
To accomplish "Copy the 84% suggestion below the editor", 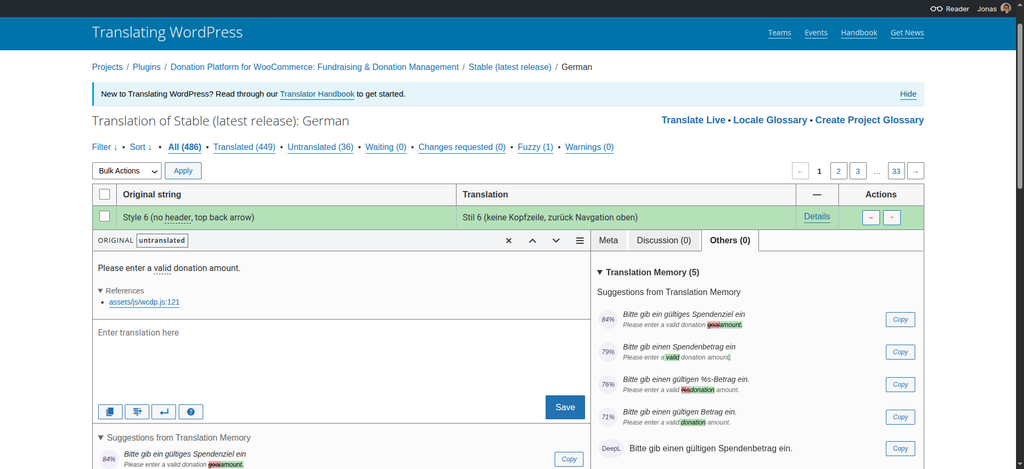I will [569, 459].
